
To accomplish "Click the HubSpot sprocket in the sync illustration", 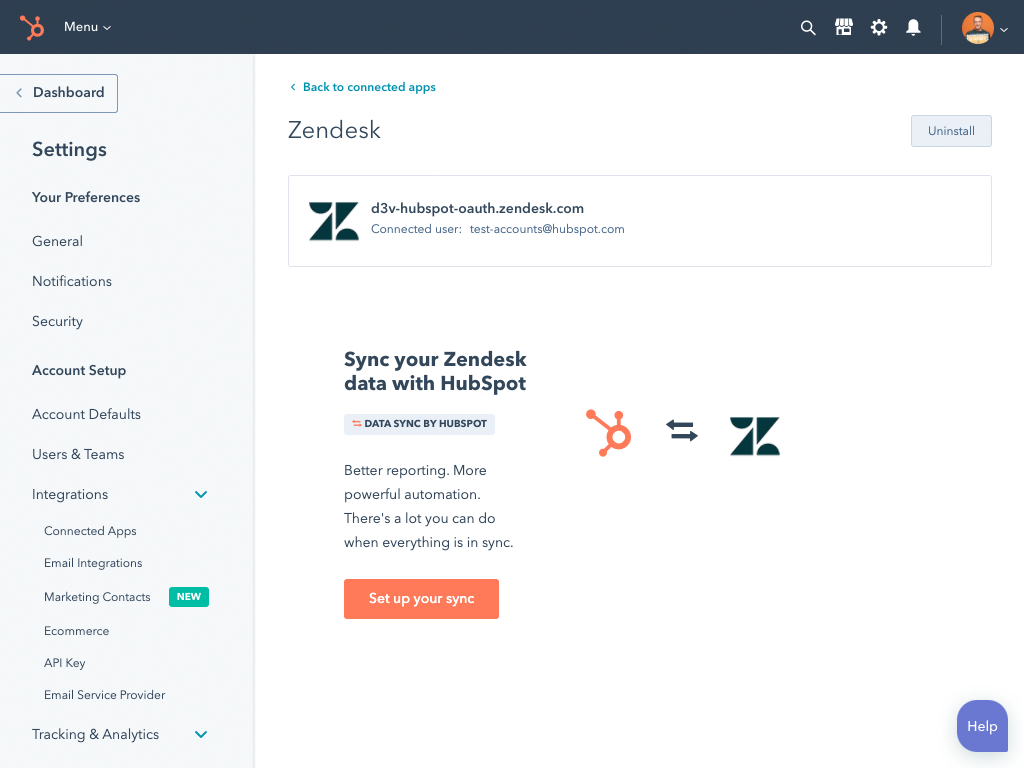I will [x=608, y=434].
